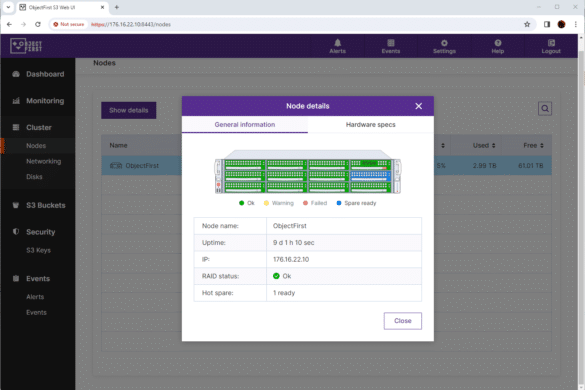Click the search magnifier icon
Viewport: 585px width, 390px height.
click(x=545, y=109)
